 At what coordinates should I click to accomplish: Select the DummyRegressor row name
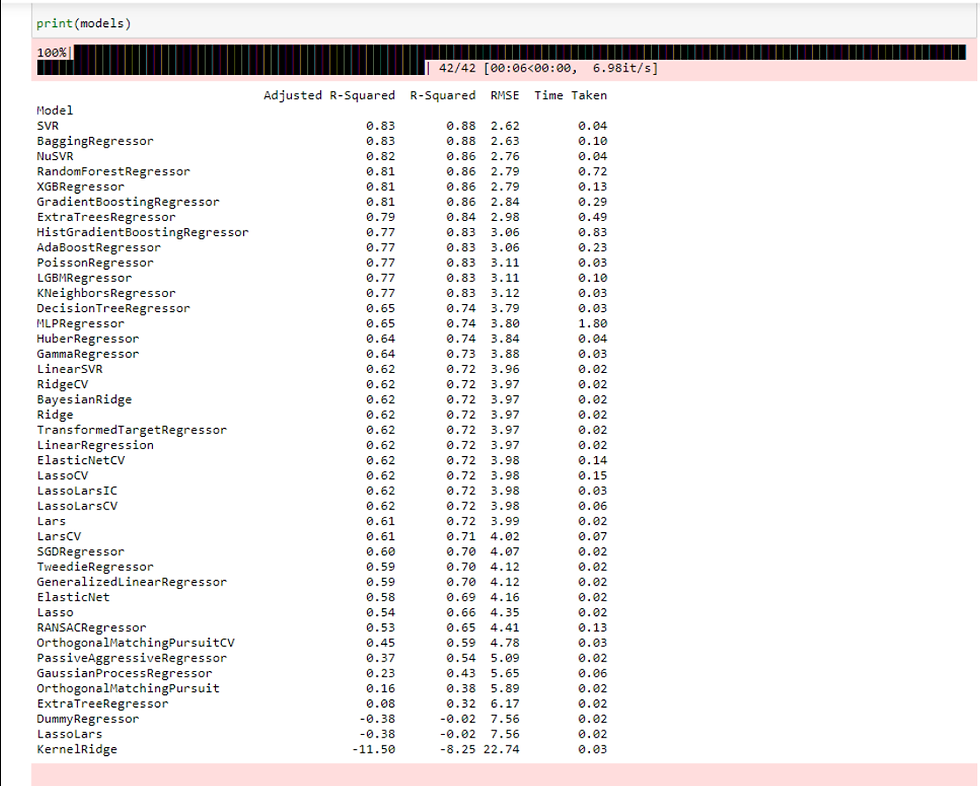[88, 719]
